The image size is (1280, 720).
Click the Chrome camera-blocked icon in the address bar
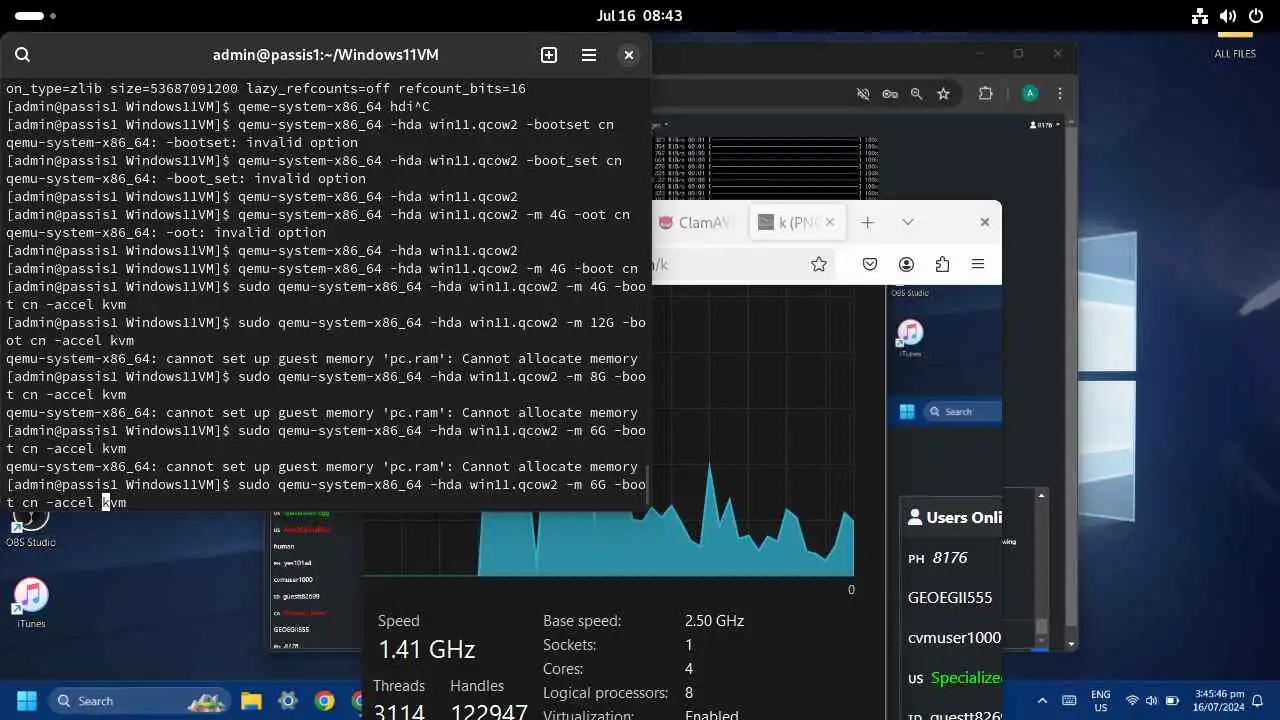[x=863, y=94]
